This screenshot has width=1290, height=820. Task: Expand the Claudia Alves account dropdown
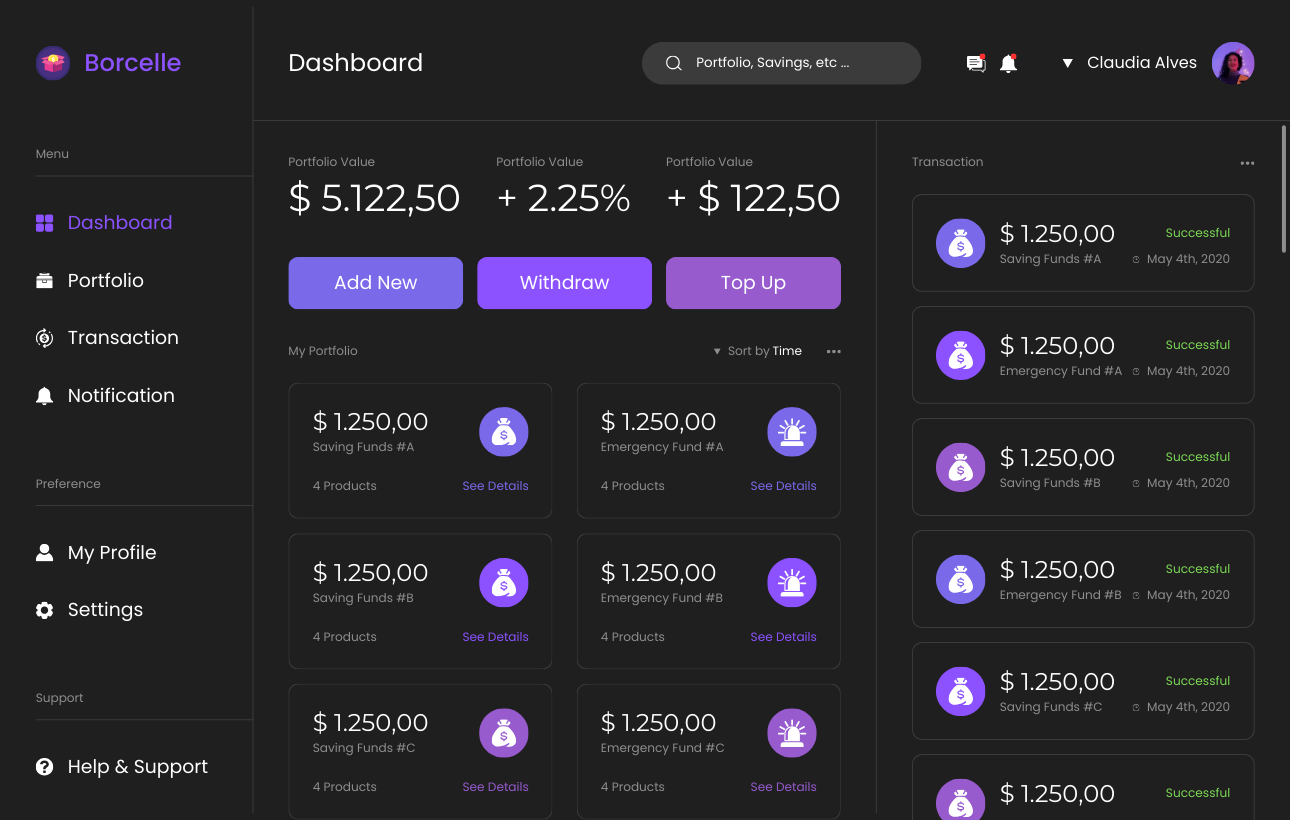1069,62
